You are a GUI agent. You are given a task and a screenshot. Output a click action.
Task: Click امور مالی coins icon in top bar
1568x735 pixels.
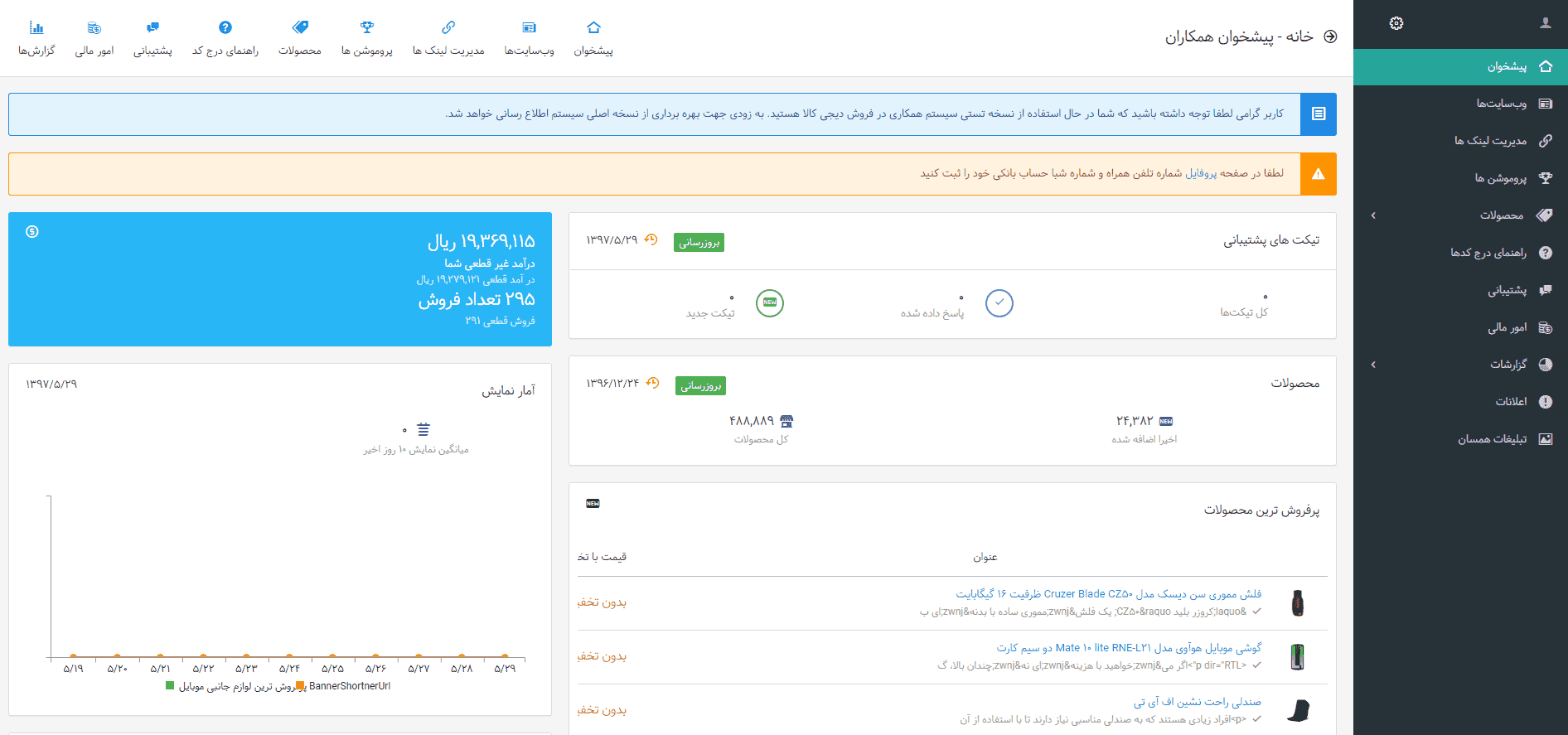tap(94, 27)
